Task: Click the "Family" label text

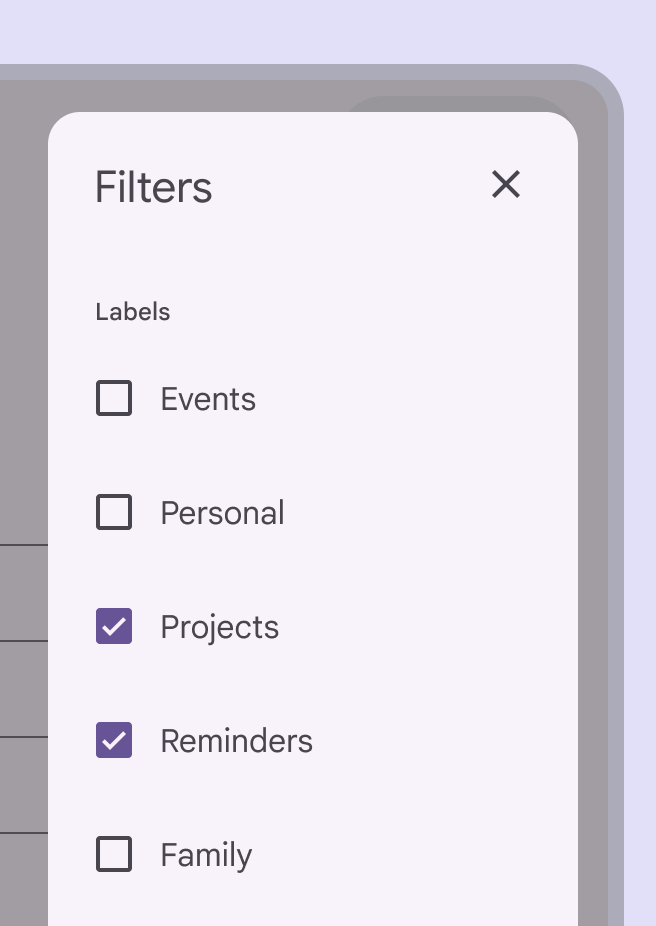Action: click(x=206, y=855)
